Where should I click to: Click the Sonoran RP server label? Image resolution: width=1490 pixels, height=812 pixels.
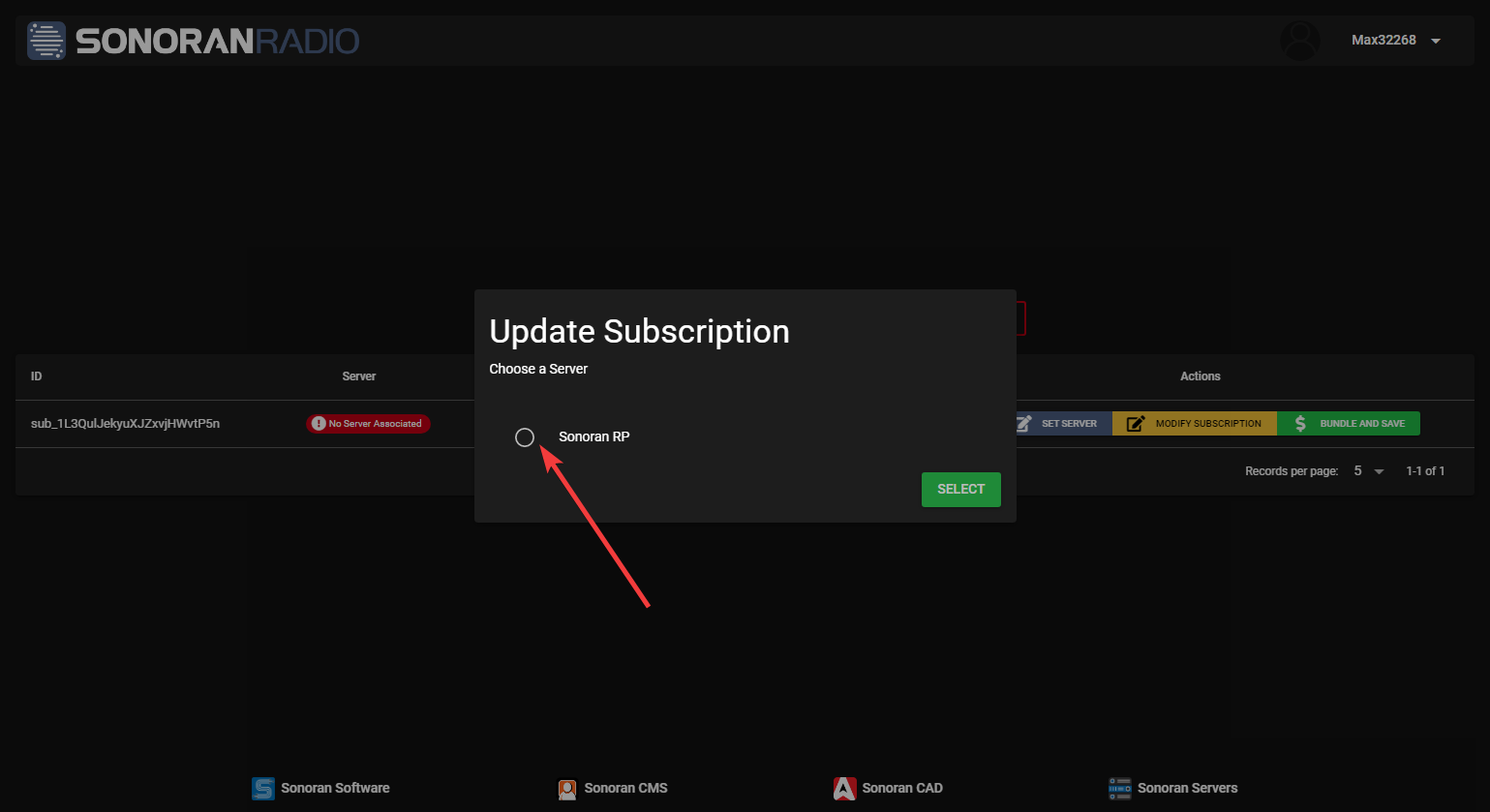coord(594,437)
